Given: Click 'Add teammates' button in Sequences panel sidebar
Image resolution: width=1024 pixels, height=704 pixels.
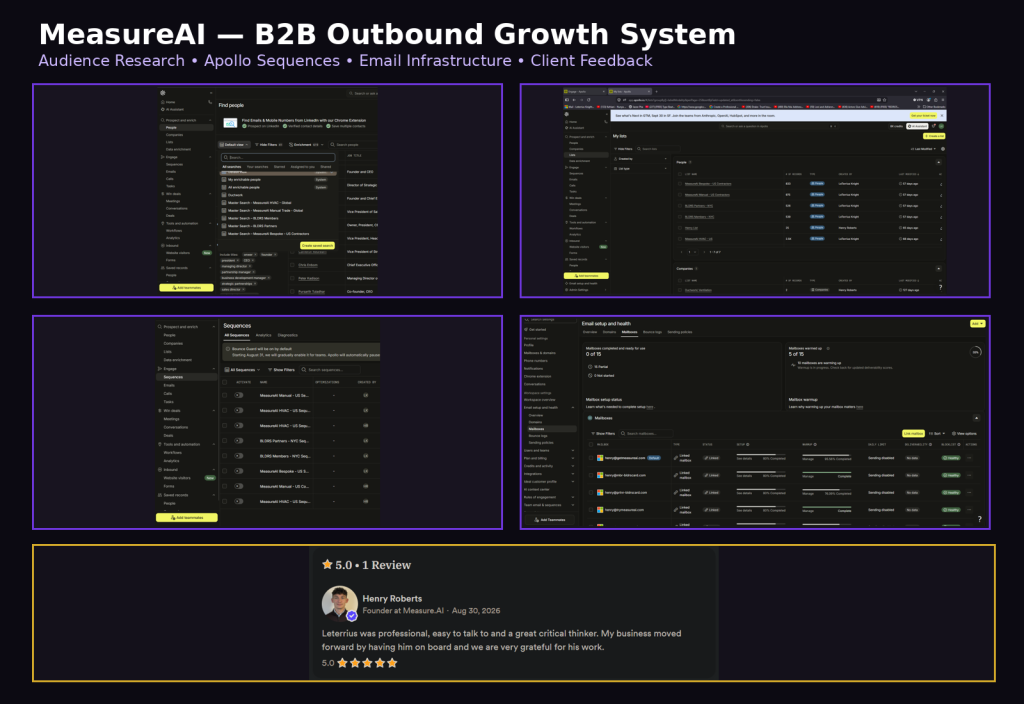Looking at the screenshot, I should (187, 517).
